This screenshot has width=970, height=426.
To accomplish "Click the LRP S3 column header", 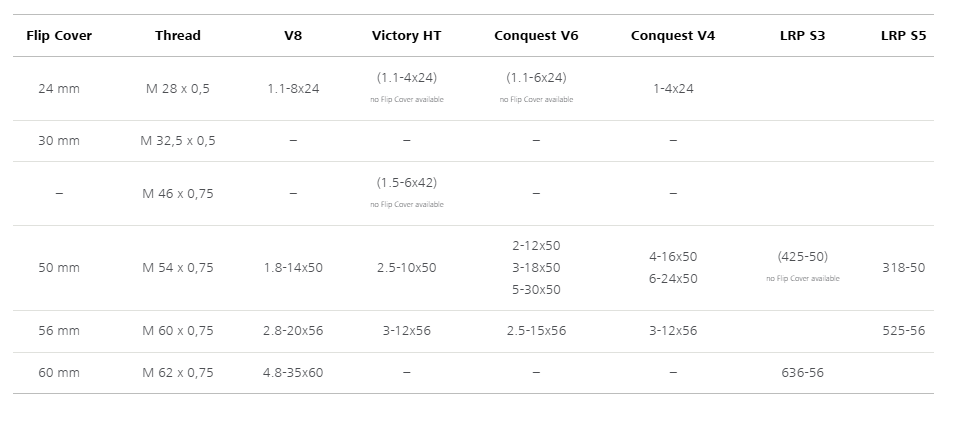I will tap(802, 36).
